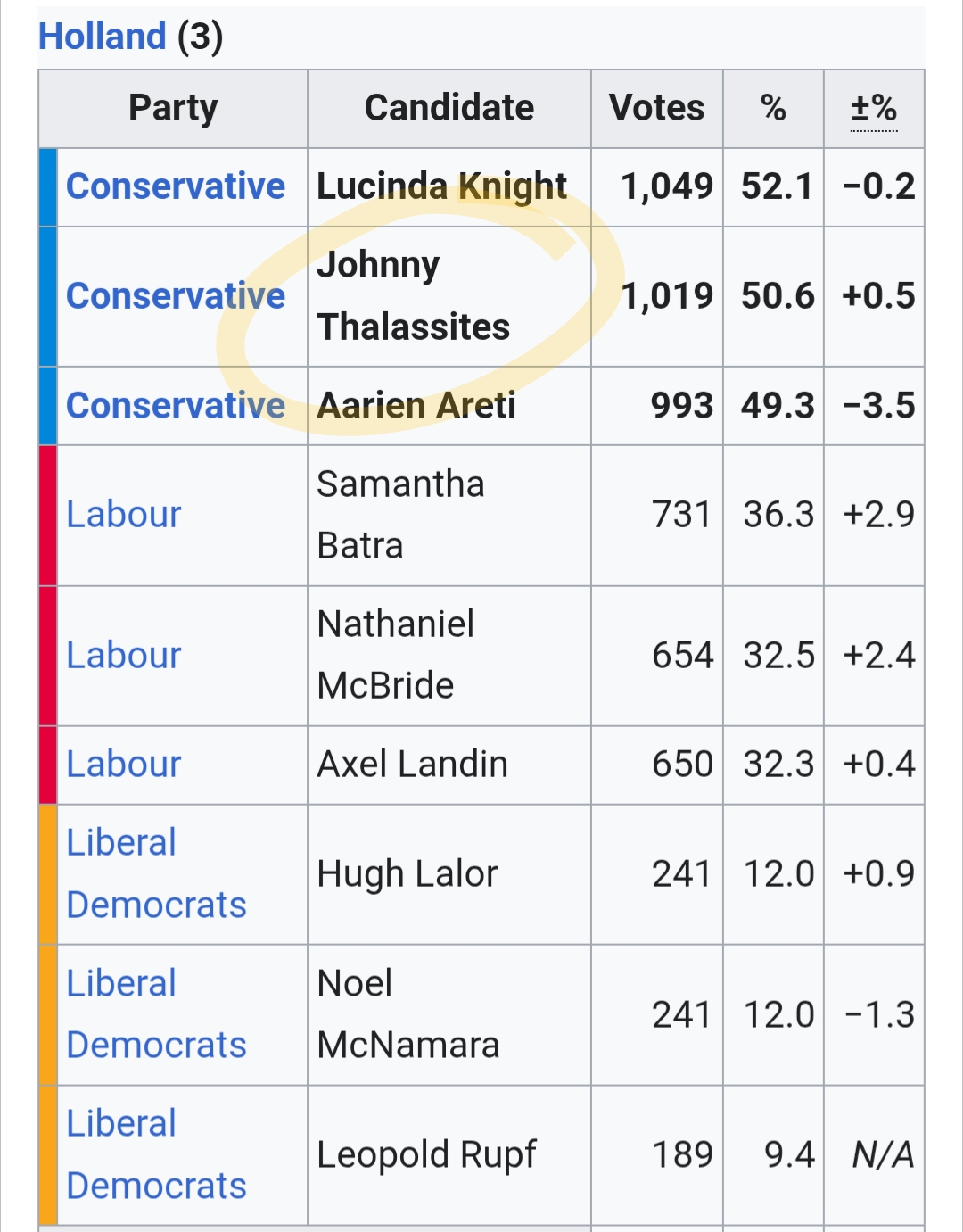Image resolution: width=963 pixels, height=1232 pixels.
Task: Click the Candidate column header
Action: 449,109
